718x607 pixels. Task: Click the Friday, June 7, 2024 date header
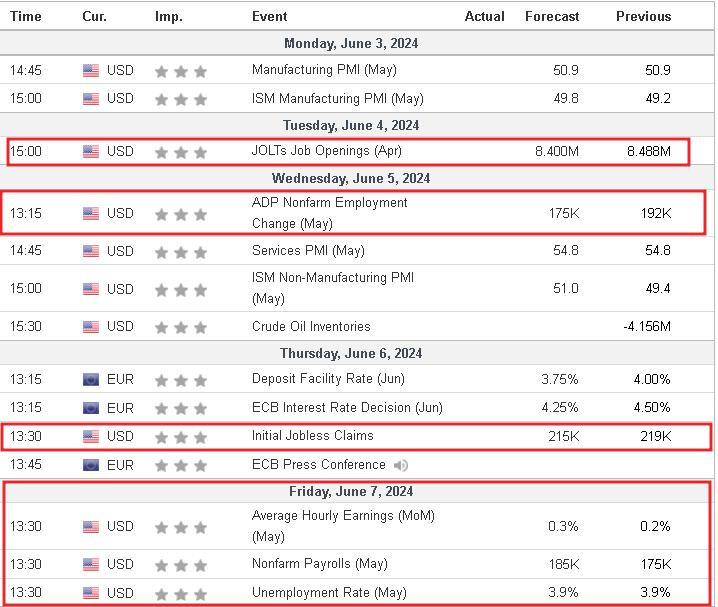[351, 492]
